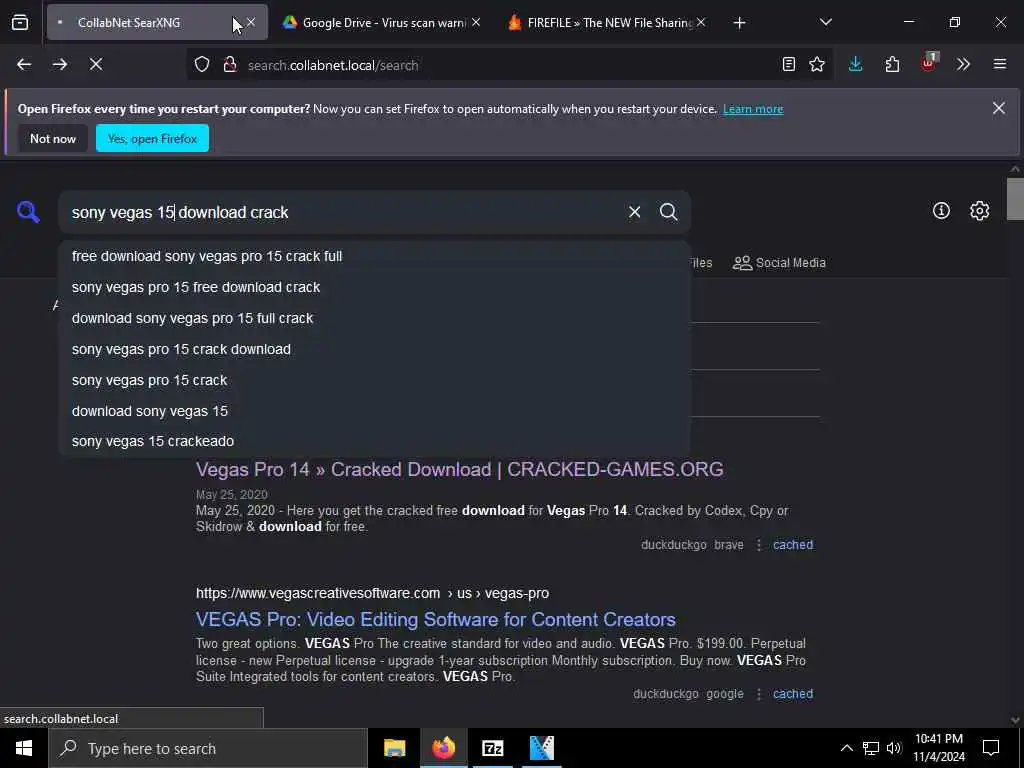
Task: Pick the shorter sony vegas pro 15 crack suggestion
Action: click(x=374, y=380)
